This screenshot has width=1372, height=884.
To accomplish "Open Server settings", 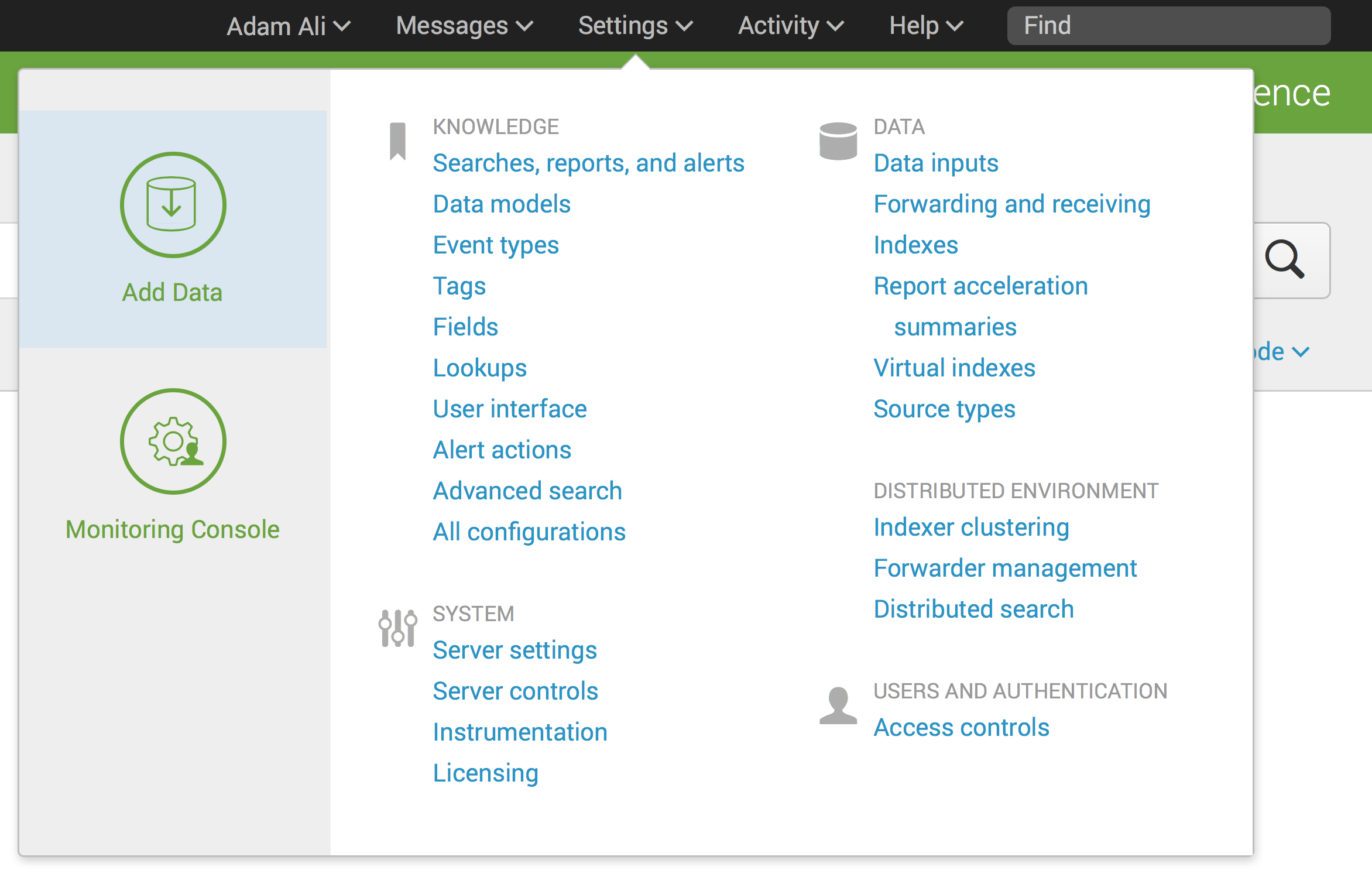I will click(515, 650).
